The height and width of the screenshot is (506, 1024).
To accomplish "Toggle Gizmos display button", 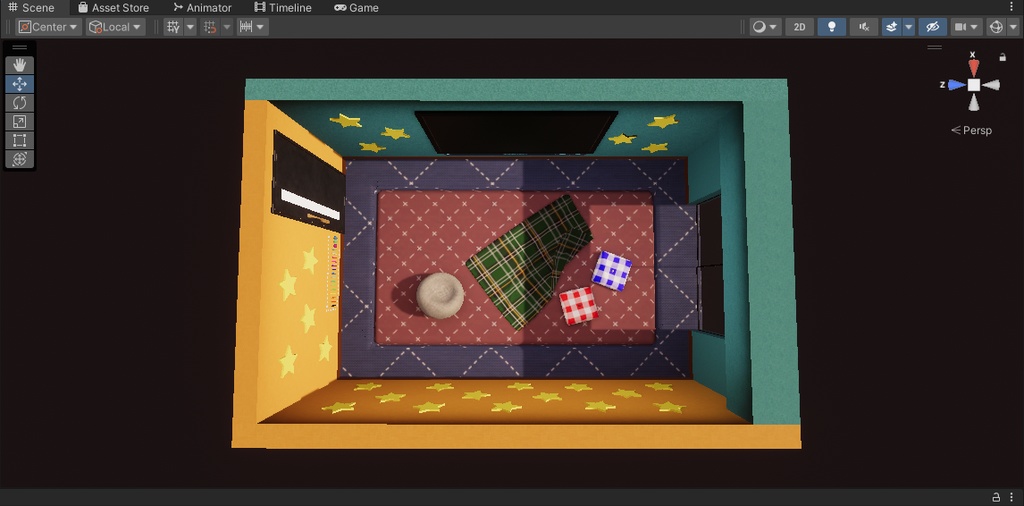I will (996, 27).
